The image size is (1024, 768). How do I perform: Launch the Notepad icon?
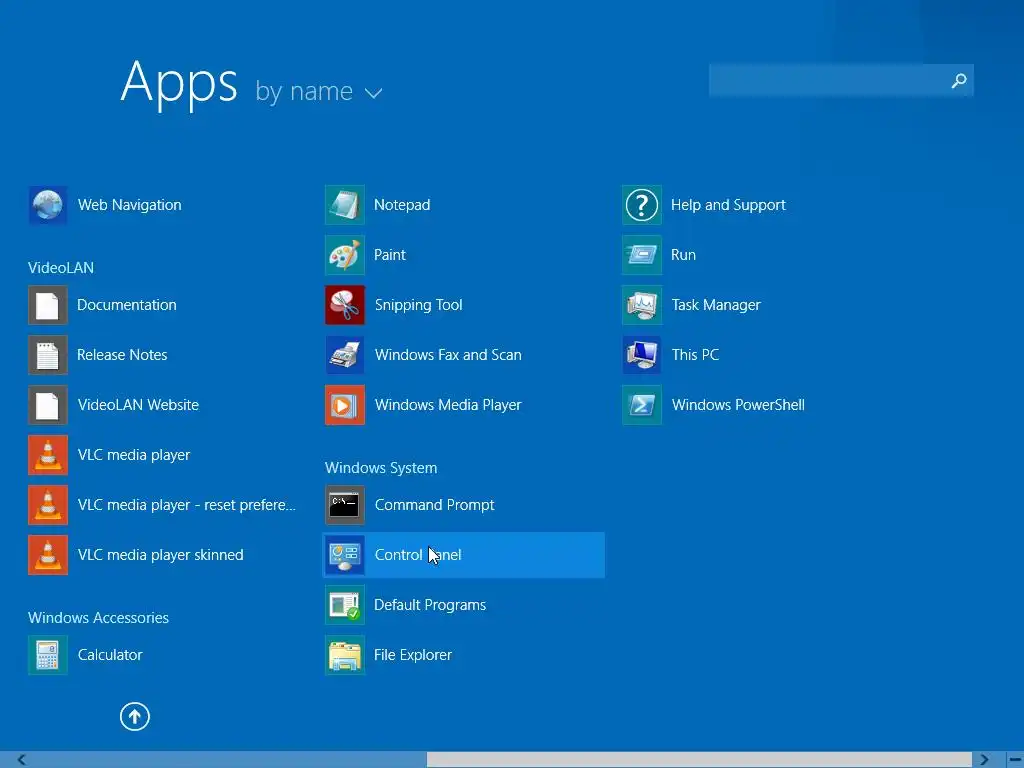coord(345,205)
